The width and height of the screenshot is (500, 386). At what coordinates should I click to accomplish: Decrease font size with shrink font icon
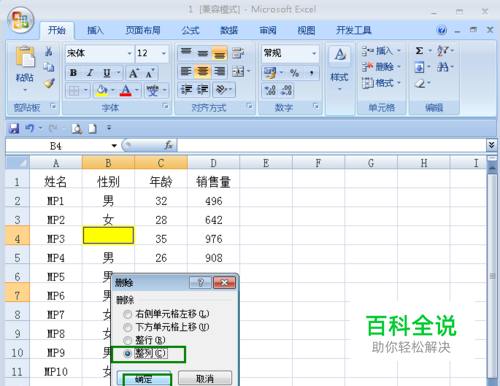[x=150, y=73]
